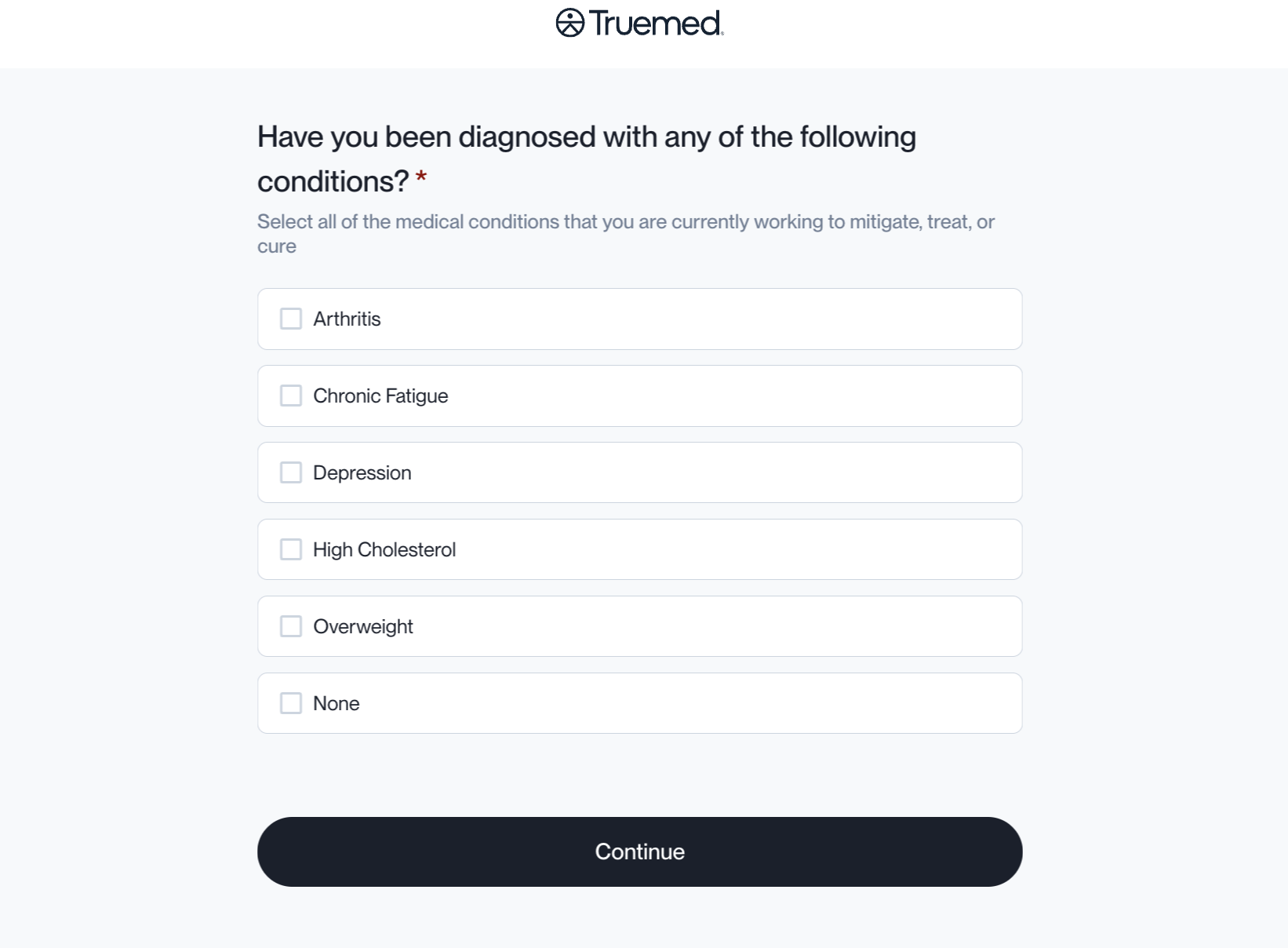Image resolution: width=1288 pixels, height=948 pixels.
Task: Tick the checkbox square beside Arthritis
Action: [x=291, y=319]
